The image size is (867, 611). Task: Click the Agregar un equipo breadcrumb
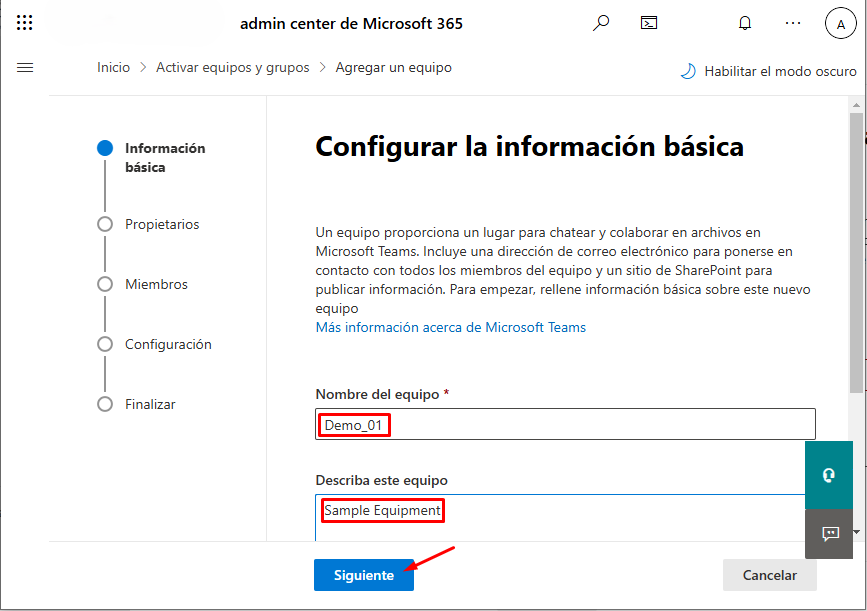(x=393, y=67)
